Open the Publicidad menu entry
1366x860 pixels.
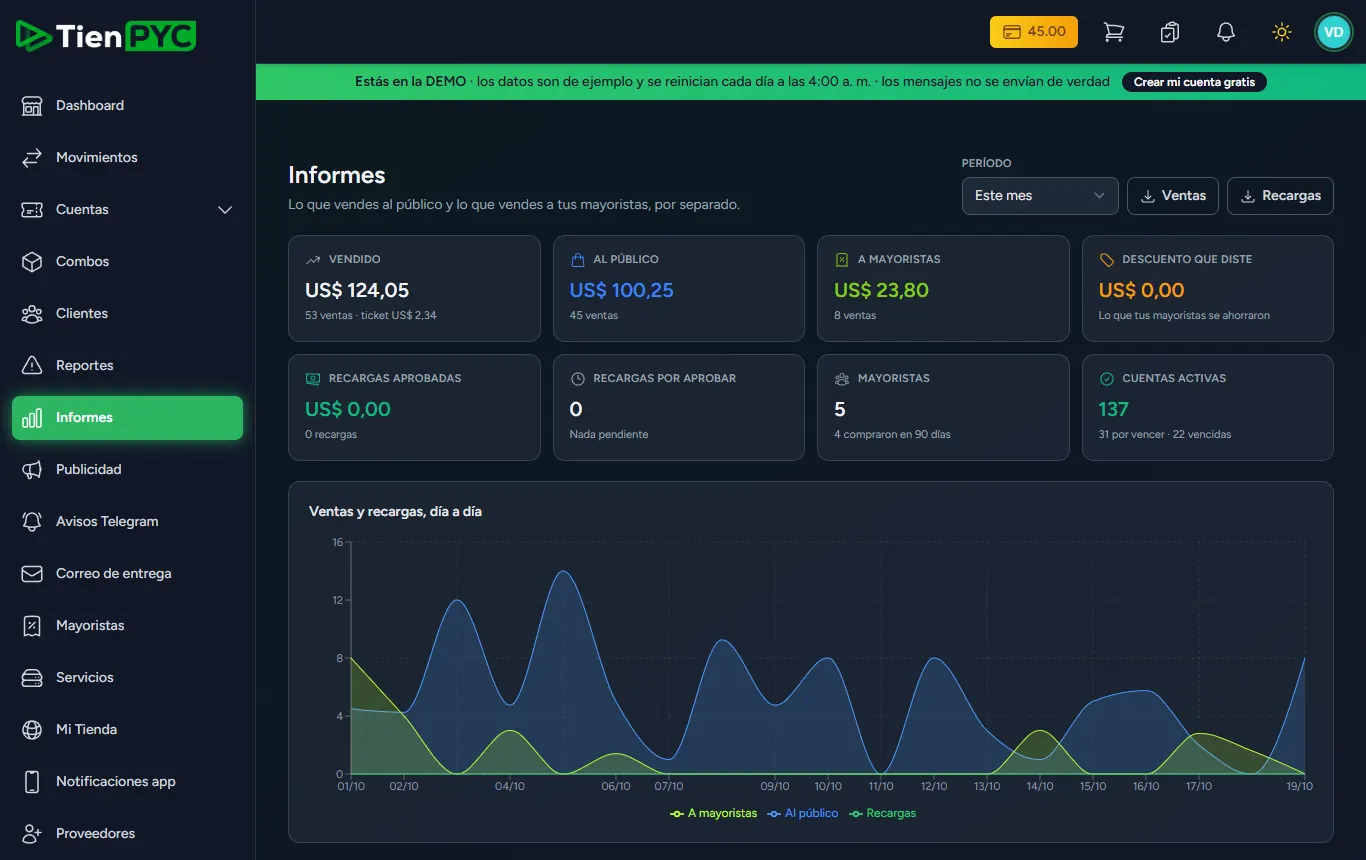tap(127, 470)
